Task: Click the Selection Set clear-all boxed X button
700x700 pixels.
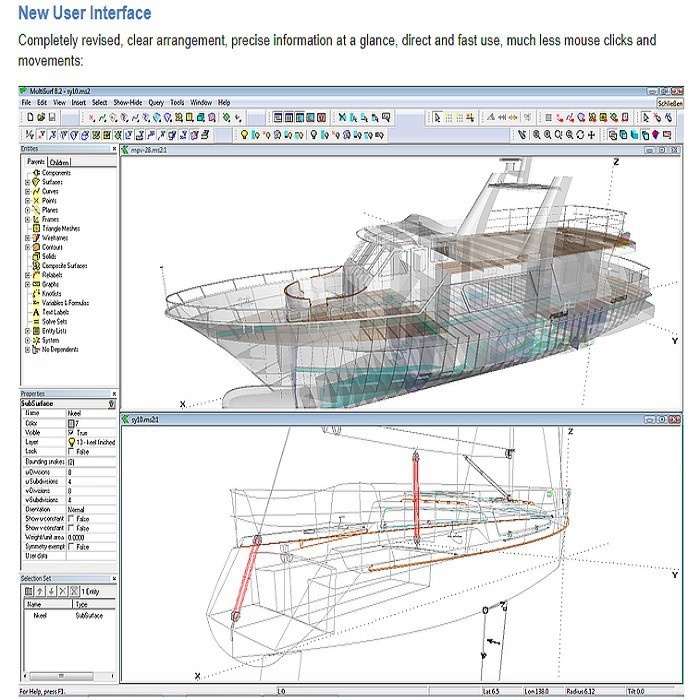Action: [x=74, y=591]
